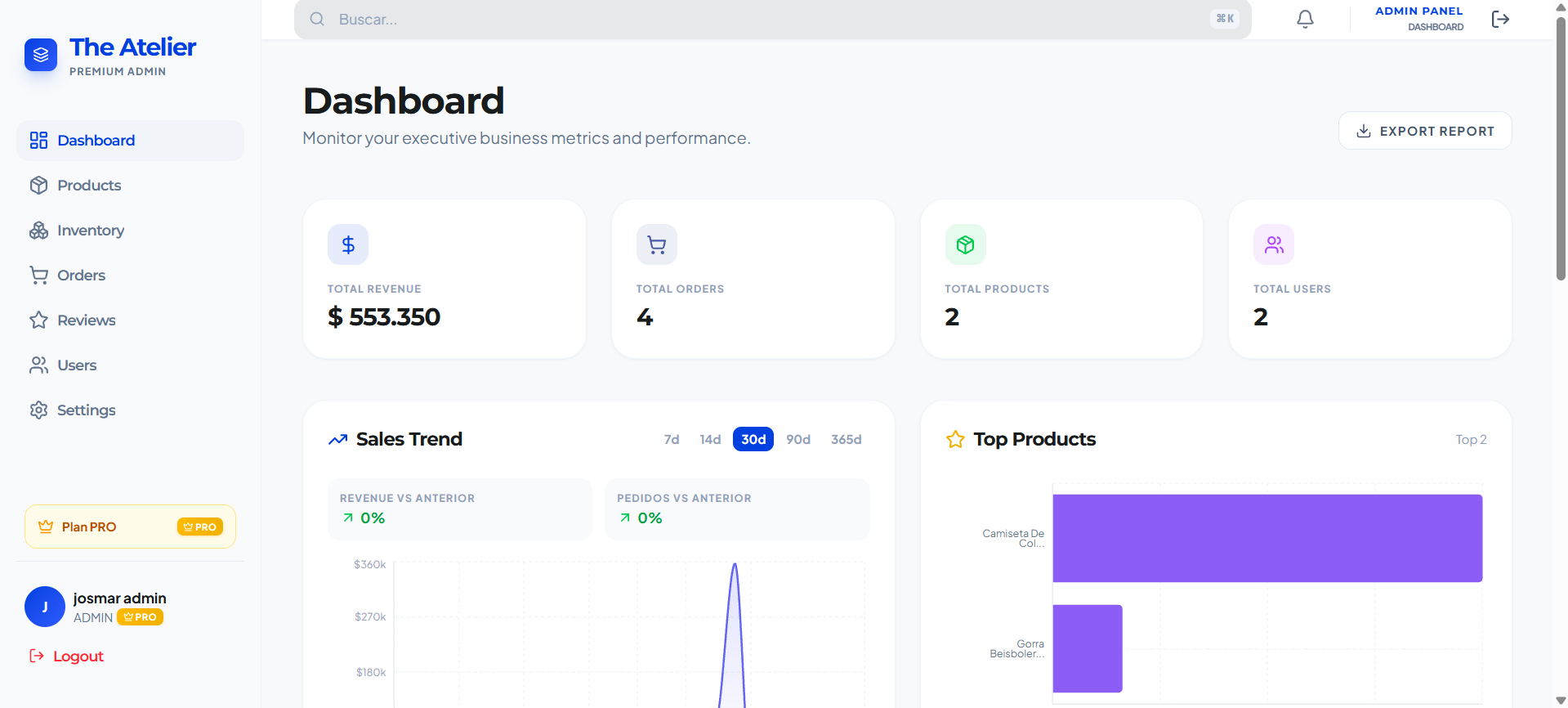
Task: Open the Dashboard sidebar item
Action: (130, 141)
